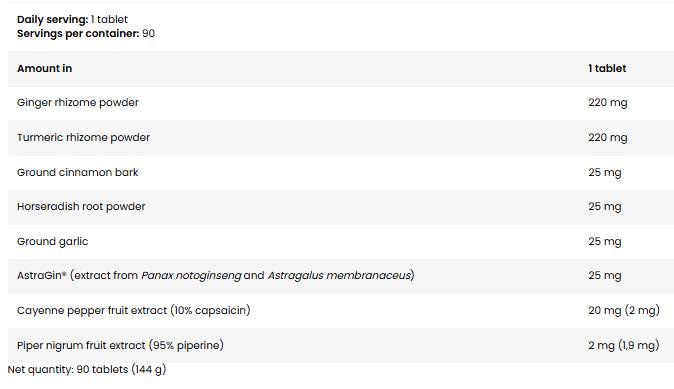674x389 pixels.
Task: Click the AstraGin extract ingredient text
Action: click(216, 276)
